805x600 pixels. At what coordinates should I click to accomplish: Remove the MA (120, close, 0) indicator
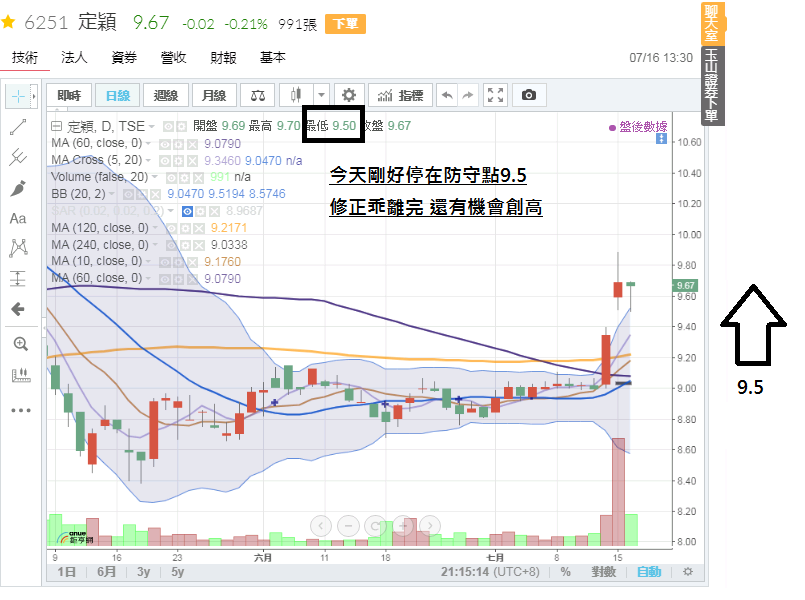[x=199, y=228]
